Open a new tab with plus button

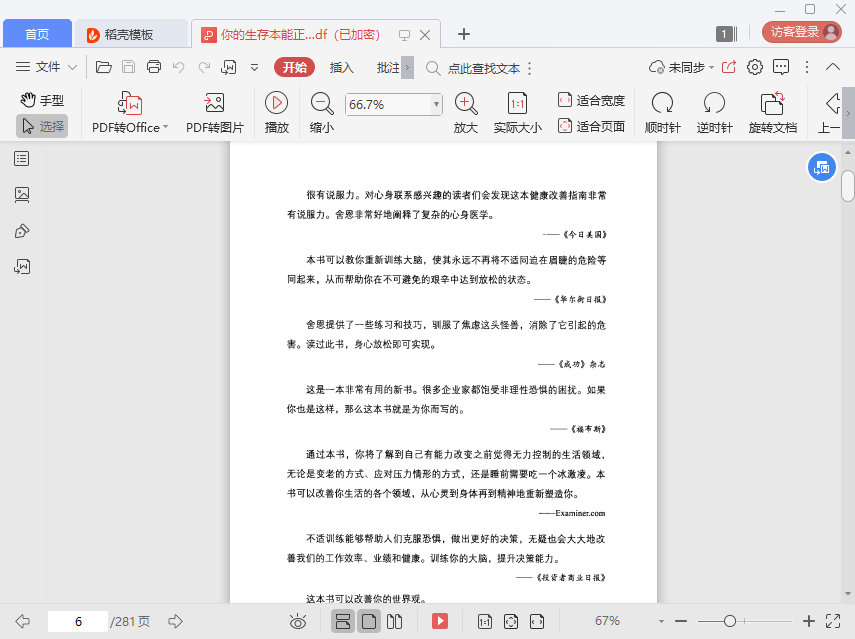[x=463, y=34]
